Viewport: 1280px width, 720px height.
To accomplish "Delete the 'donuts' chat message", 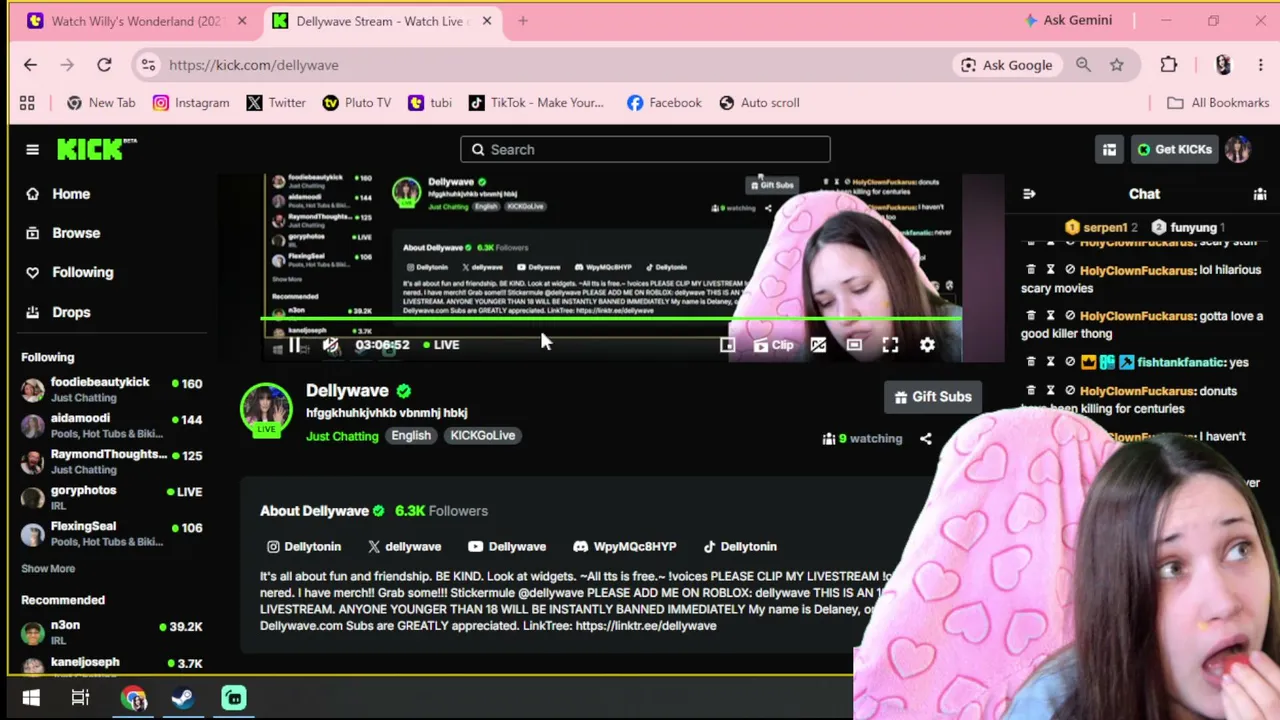I will [x=1031, y=391].
